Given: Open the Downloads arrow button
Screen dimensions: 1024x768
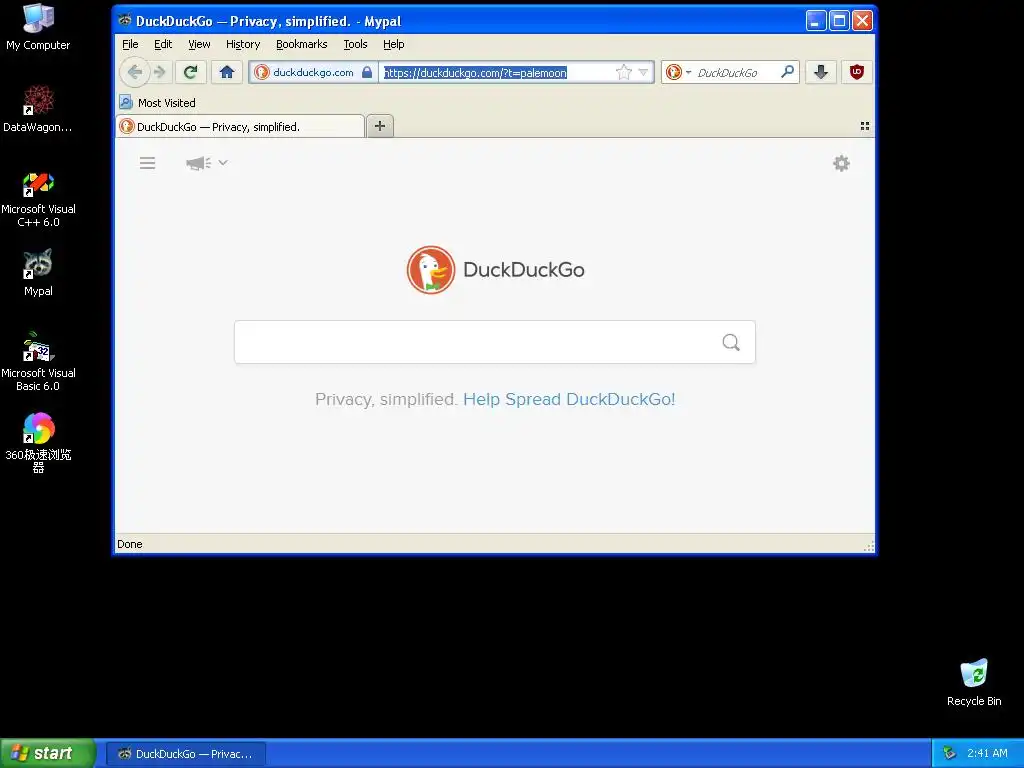Looking at the screenshot, I should [821, 72].
